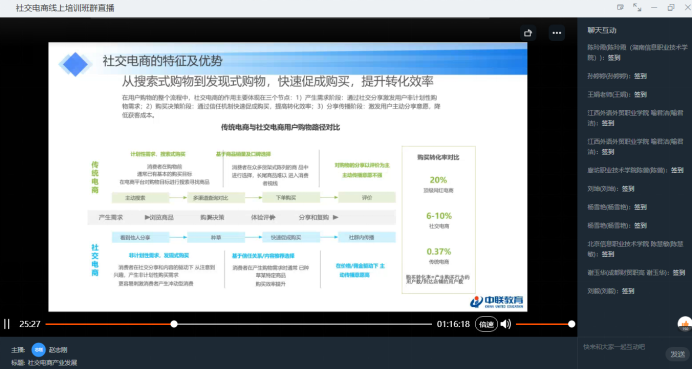Toggle fullscreen with the expand arrows icon
The height and width of the screenshot is (369, 693).
click(x=637, y=8)
